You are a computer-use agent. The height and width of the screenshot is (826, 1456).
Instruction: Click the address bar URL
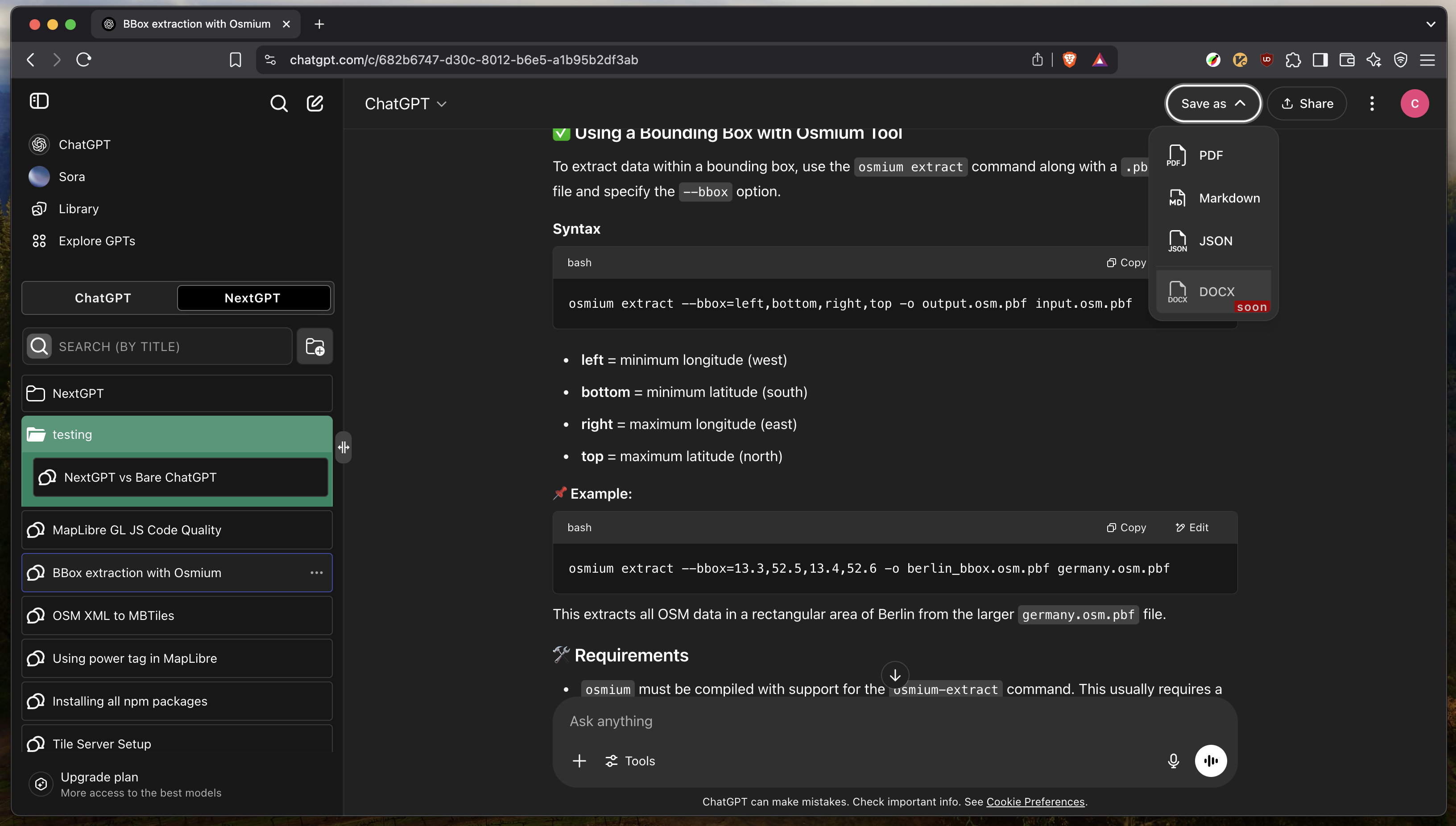(x=463, y=60)
